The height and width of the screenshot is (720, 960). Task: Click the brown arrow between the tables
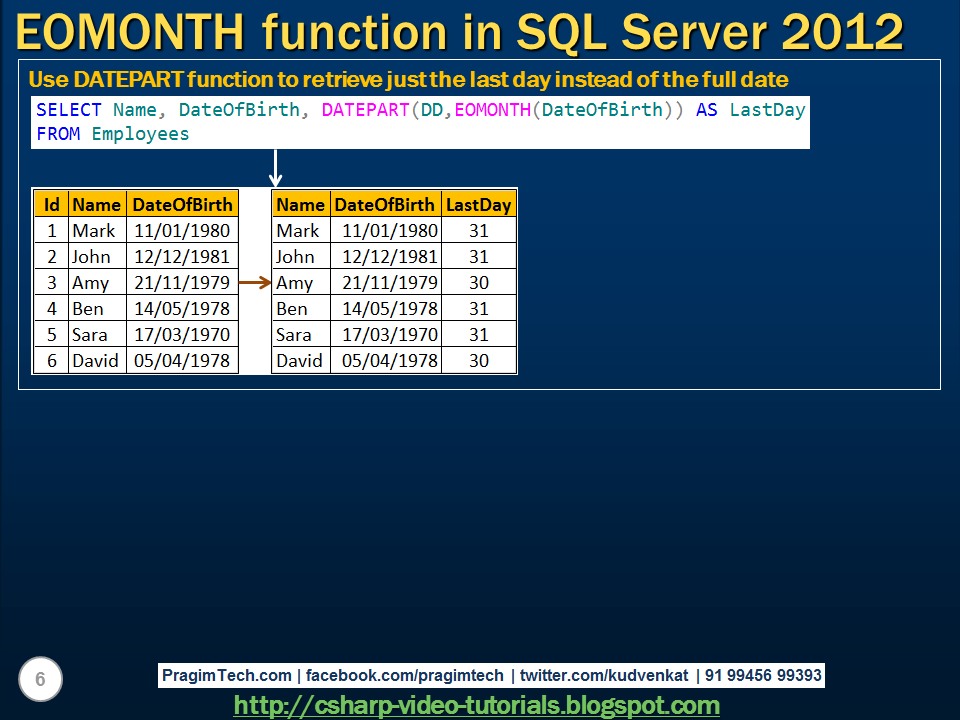pos(253,283)
